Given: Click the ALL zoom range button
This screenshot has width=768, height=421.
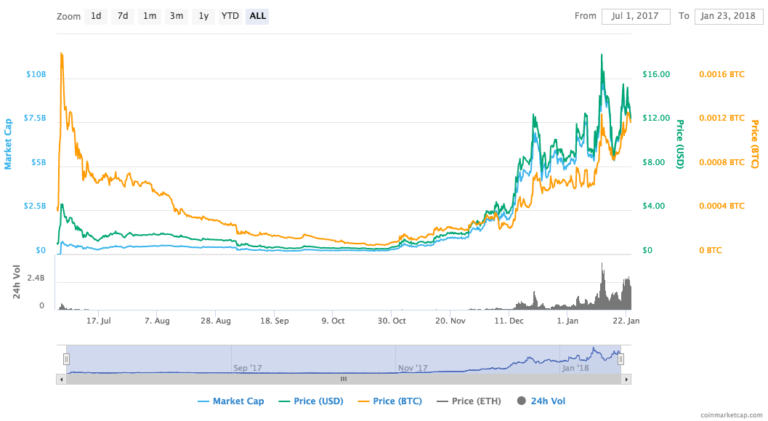Looking at the screenshot, I should coord(258,16).
